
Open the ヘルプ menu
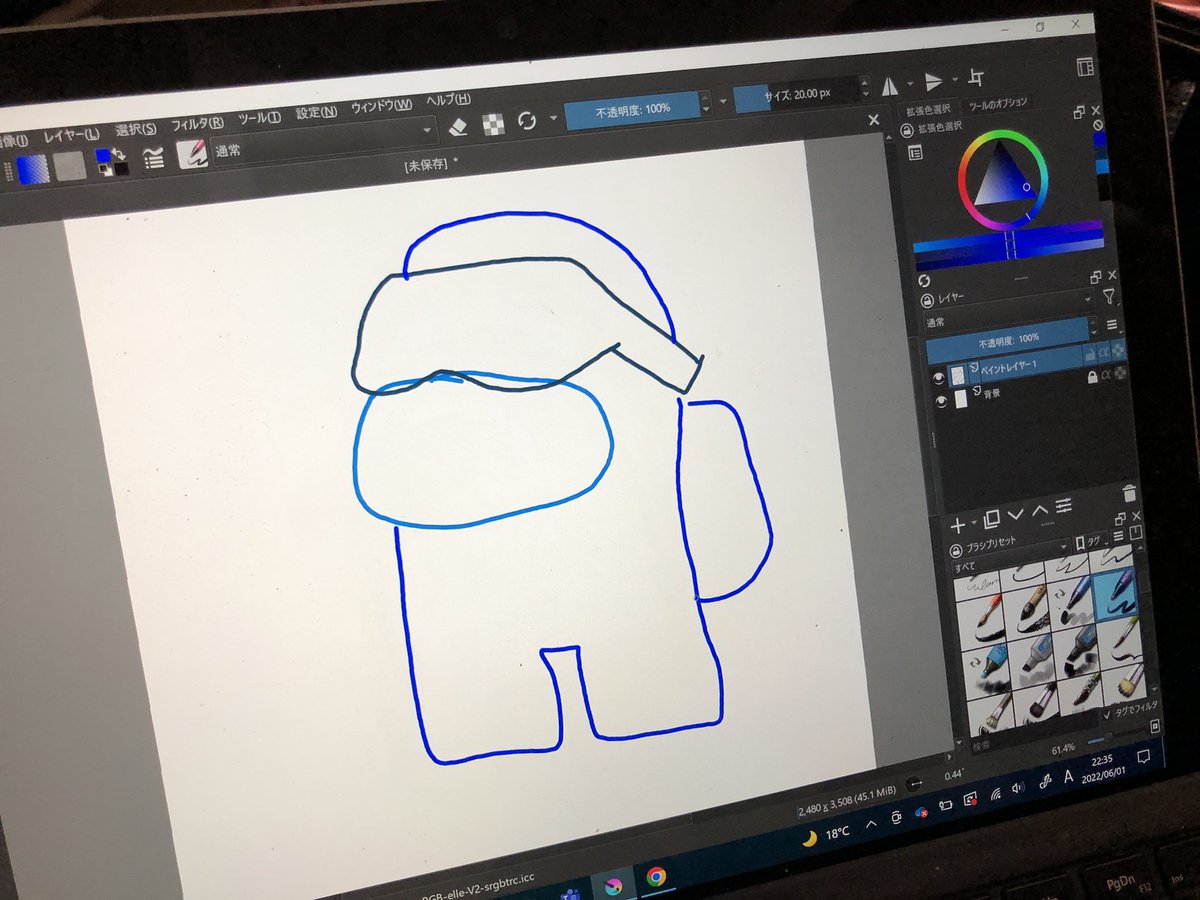pyautogui.click(x=448, y=101)
